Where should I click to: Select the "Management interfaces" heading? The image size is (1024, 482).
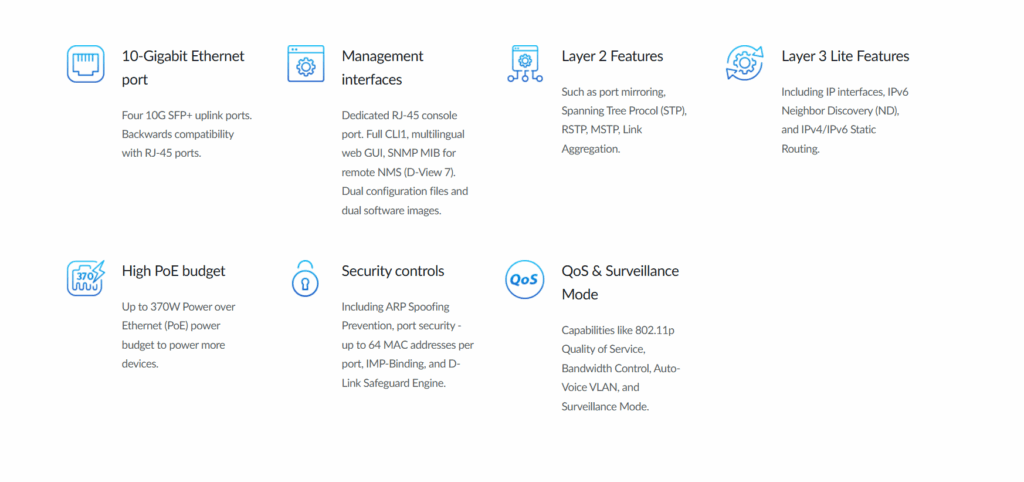pos(383,68)
